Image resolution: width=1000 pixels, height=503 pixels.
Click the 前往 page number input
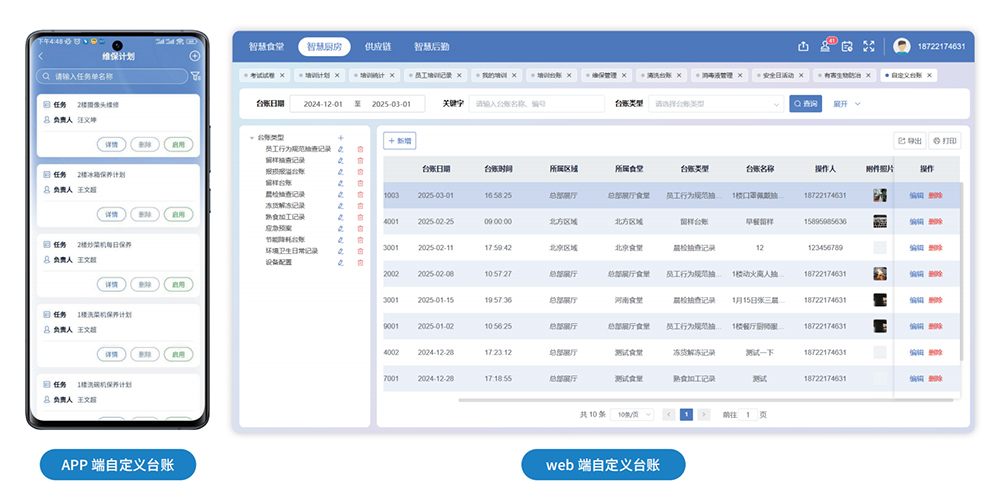pos(748,414)
